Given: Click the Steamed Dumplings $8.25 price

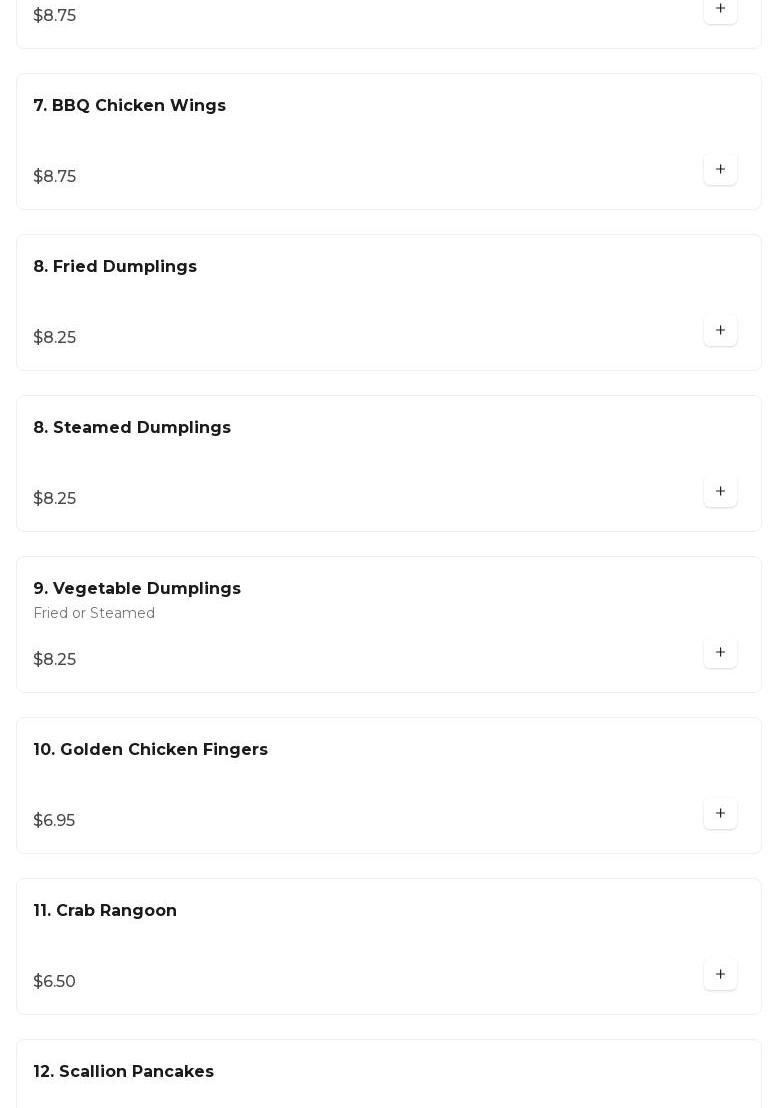Looking at the screenshot, I should tap(54, 499).
